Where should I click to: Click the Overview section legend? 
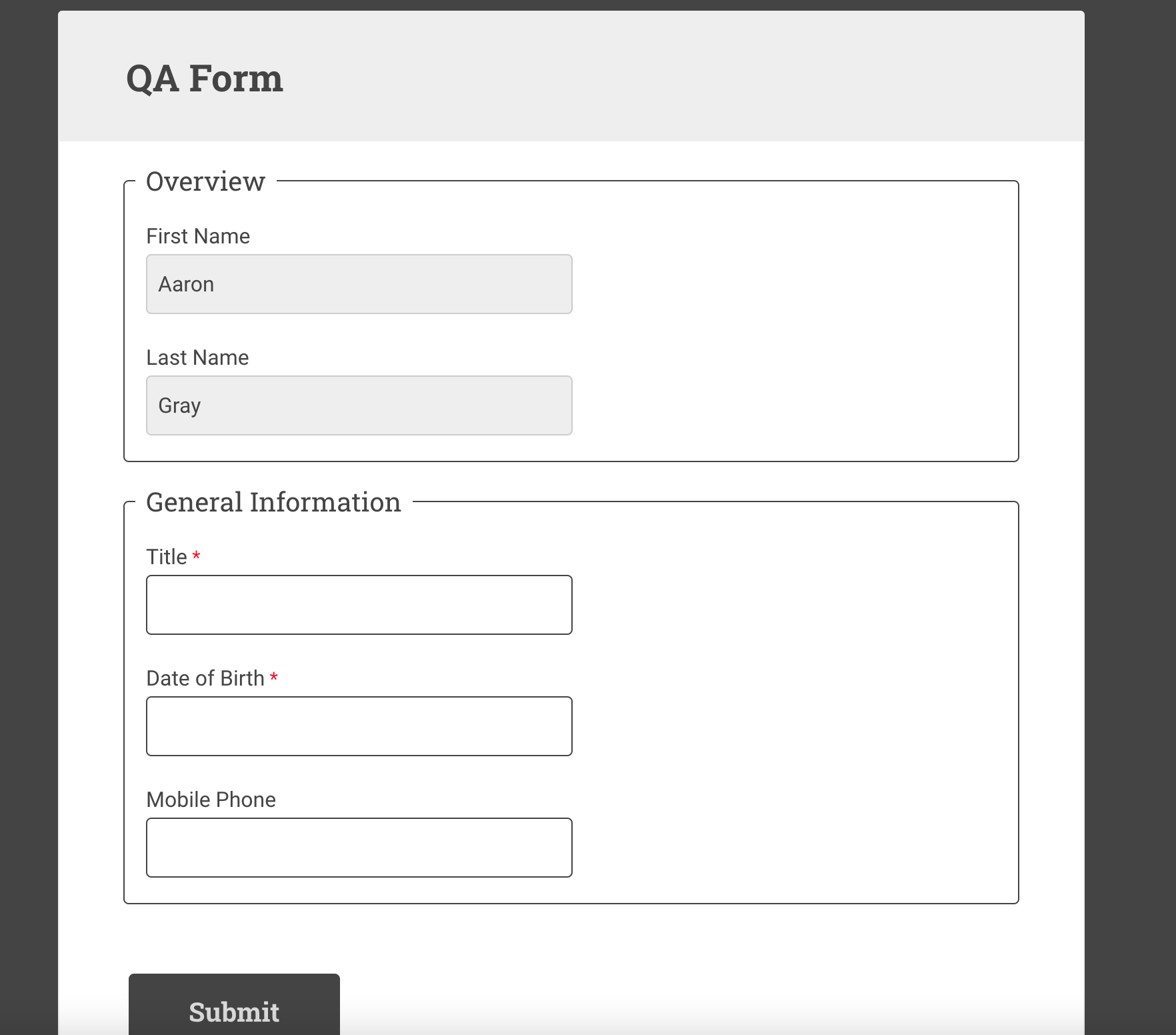pos(206,180)
